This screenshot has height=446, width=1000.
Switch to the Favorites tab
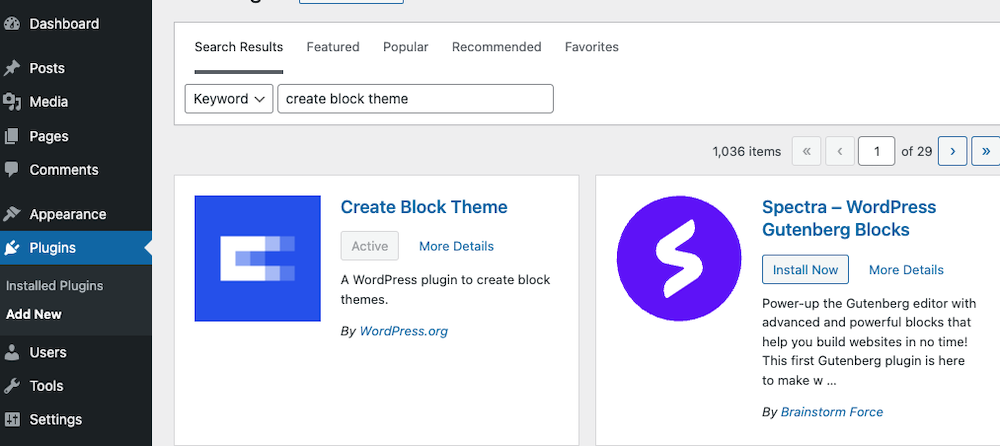click(x=592, y=47)
